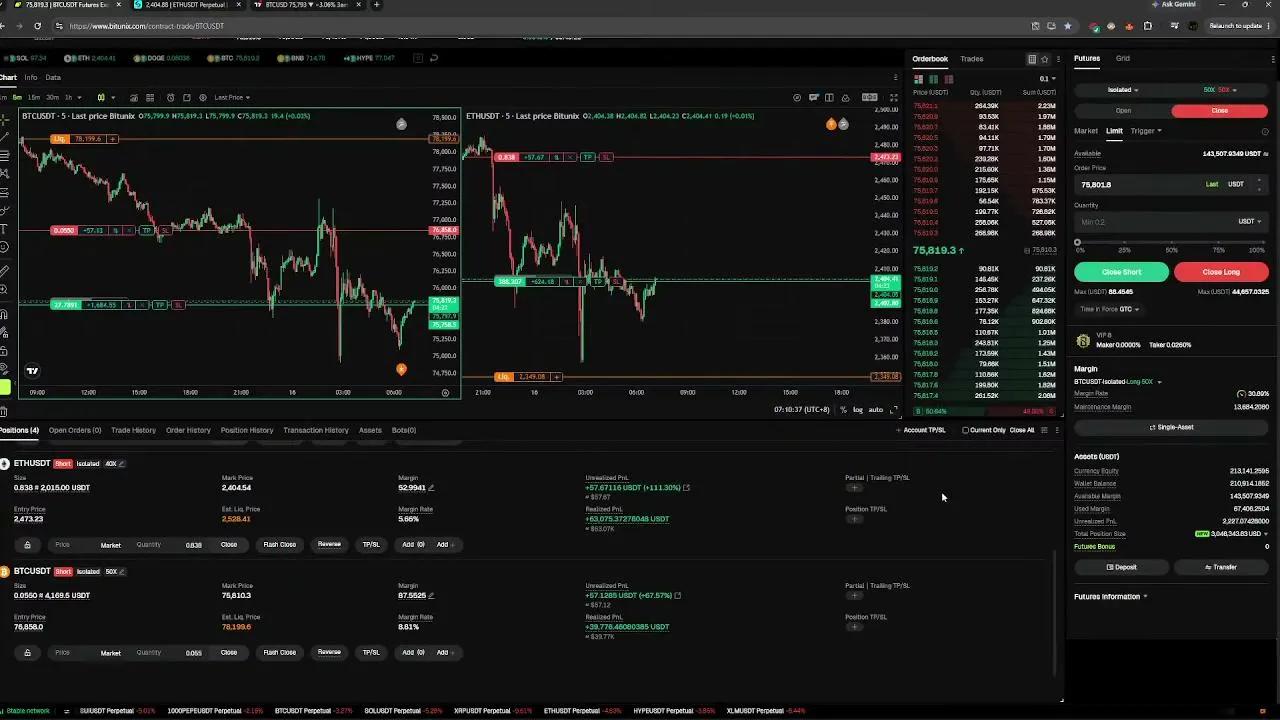Open the Isolated margin mode dropdown
Image resolution: width=1280 pixels, height=720 pixels.
[x=1122, y=90]
